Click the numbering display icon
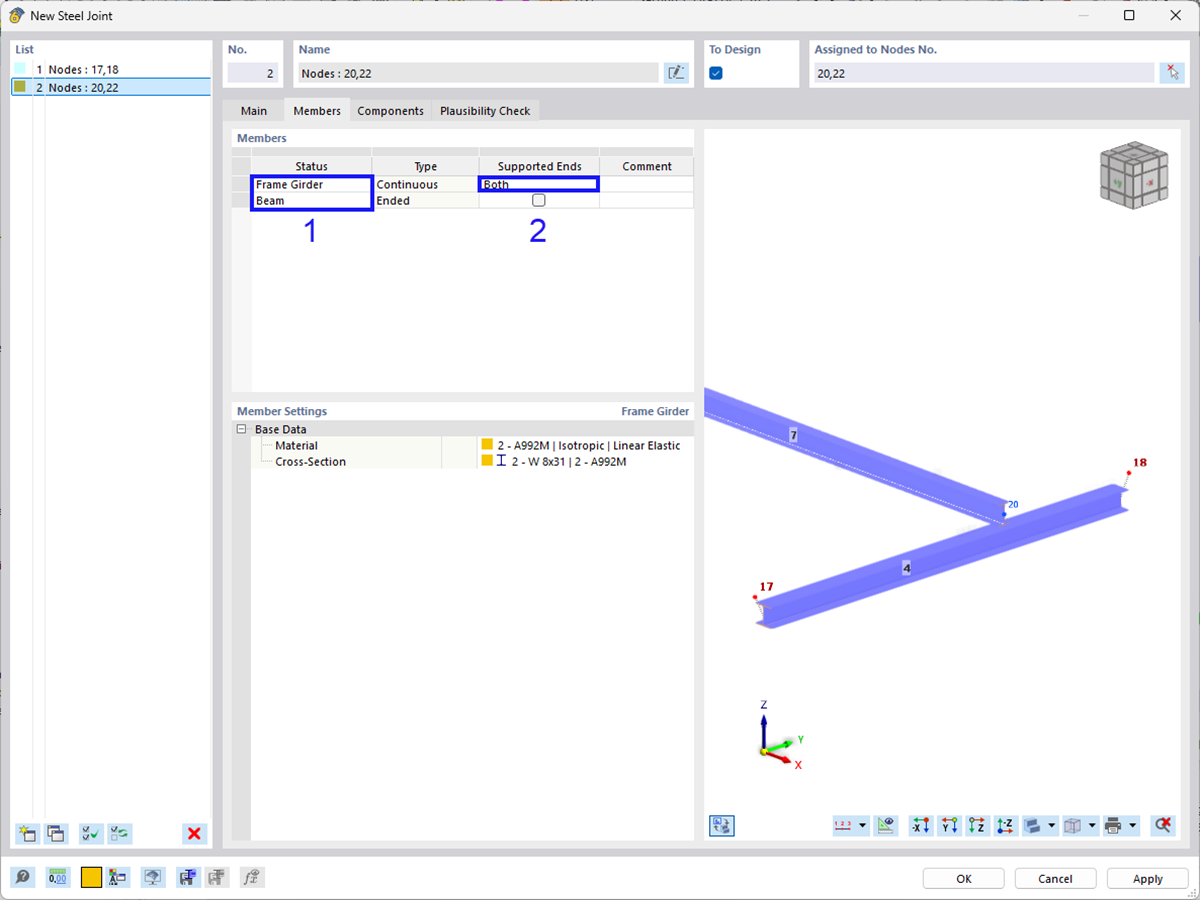The image size is (1200, 900). tap(845, 825)
